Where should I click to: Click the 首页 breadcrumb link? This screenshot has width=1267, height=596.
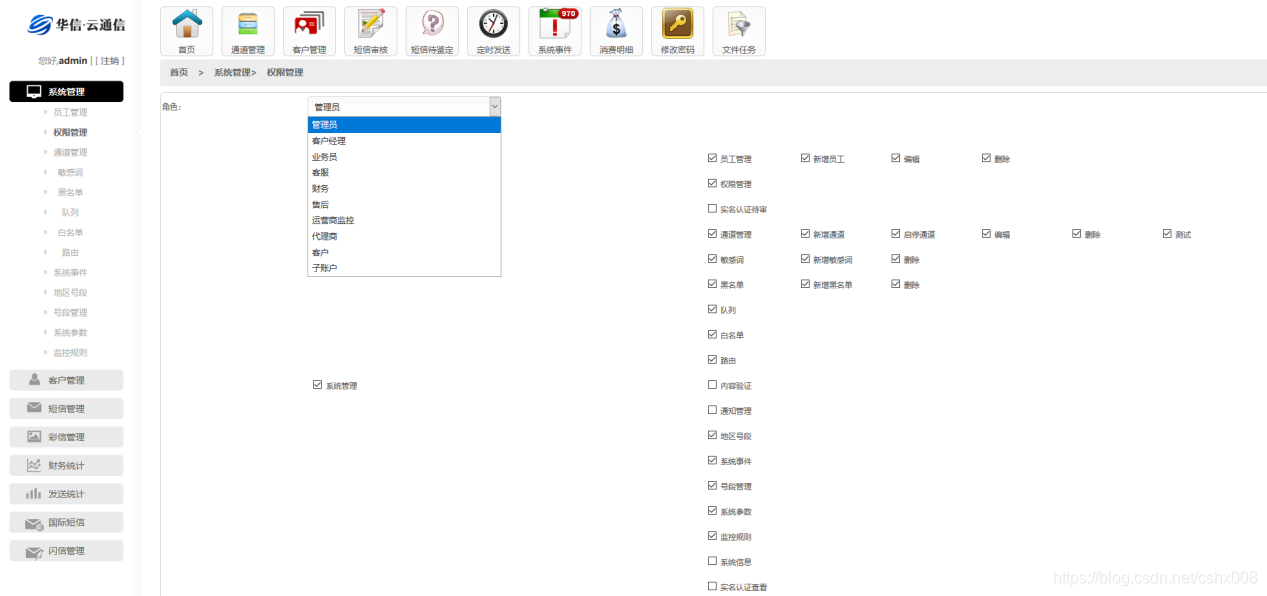179,73
